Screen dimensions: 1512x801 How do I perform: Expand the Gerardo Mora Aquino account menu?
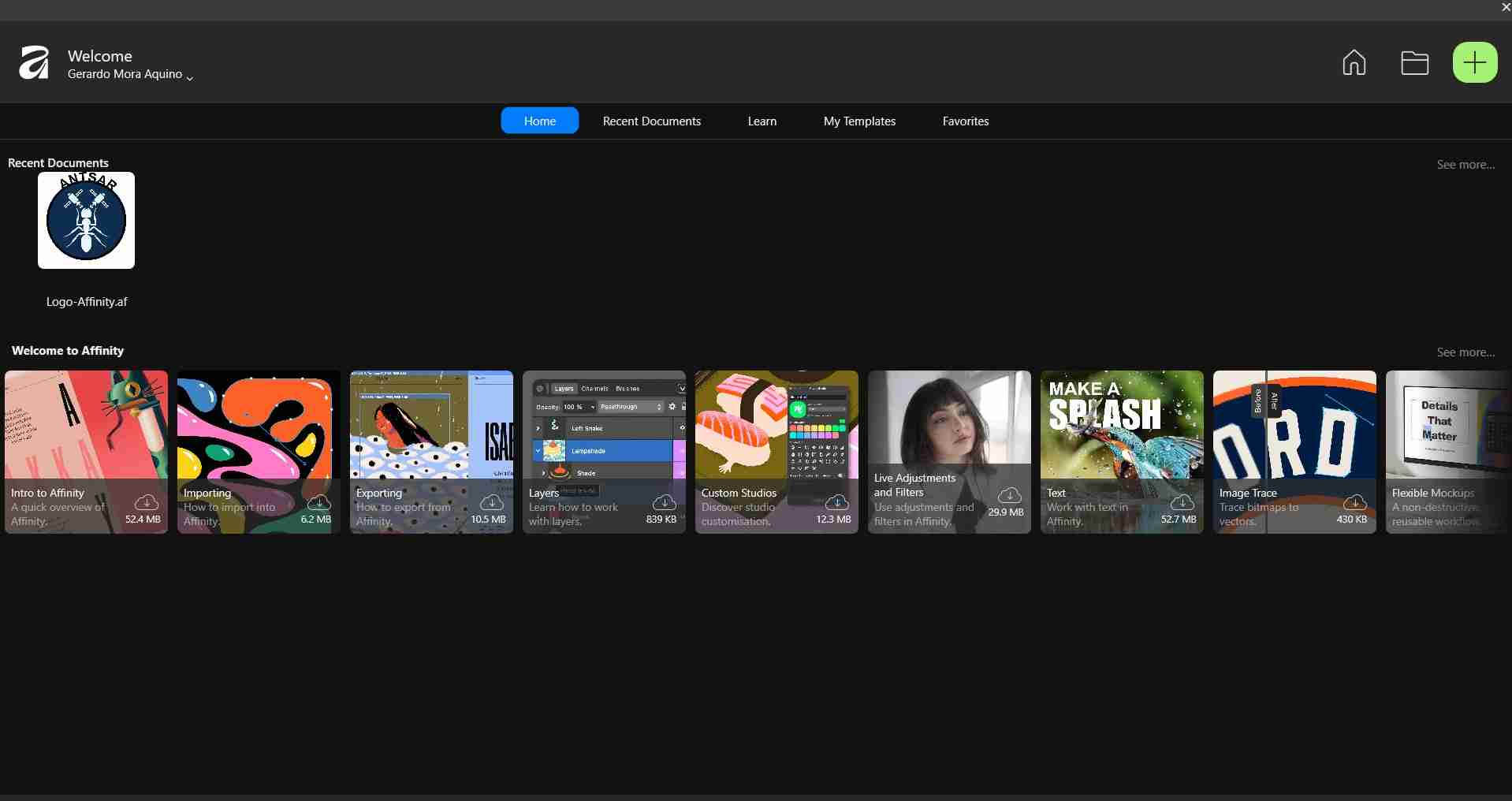click(130, 74)
